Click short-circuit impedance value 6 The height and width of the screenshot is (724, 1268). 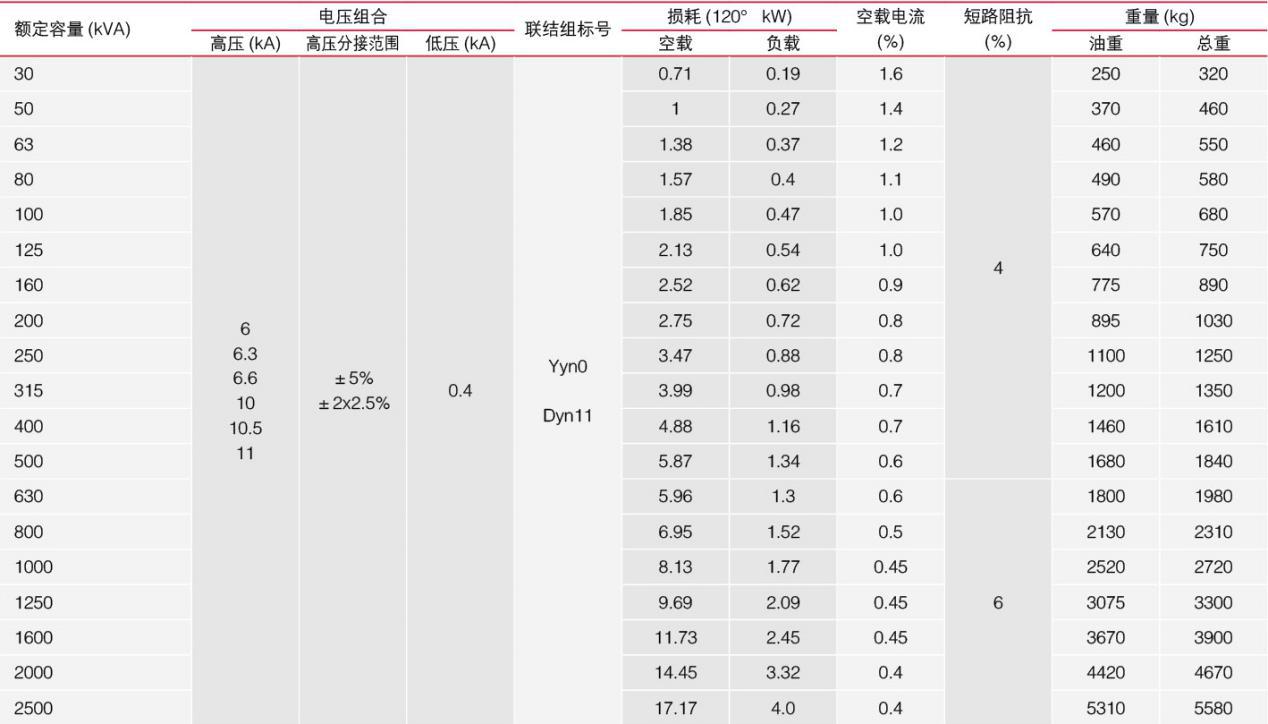[997, 603]
